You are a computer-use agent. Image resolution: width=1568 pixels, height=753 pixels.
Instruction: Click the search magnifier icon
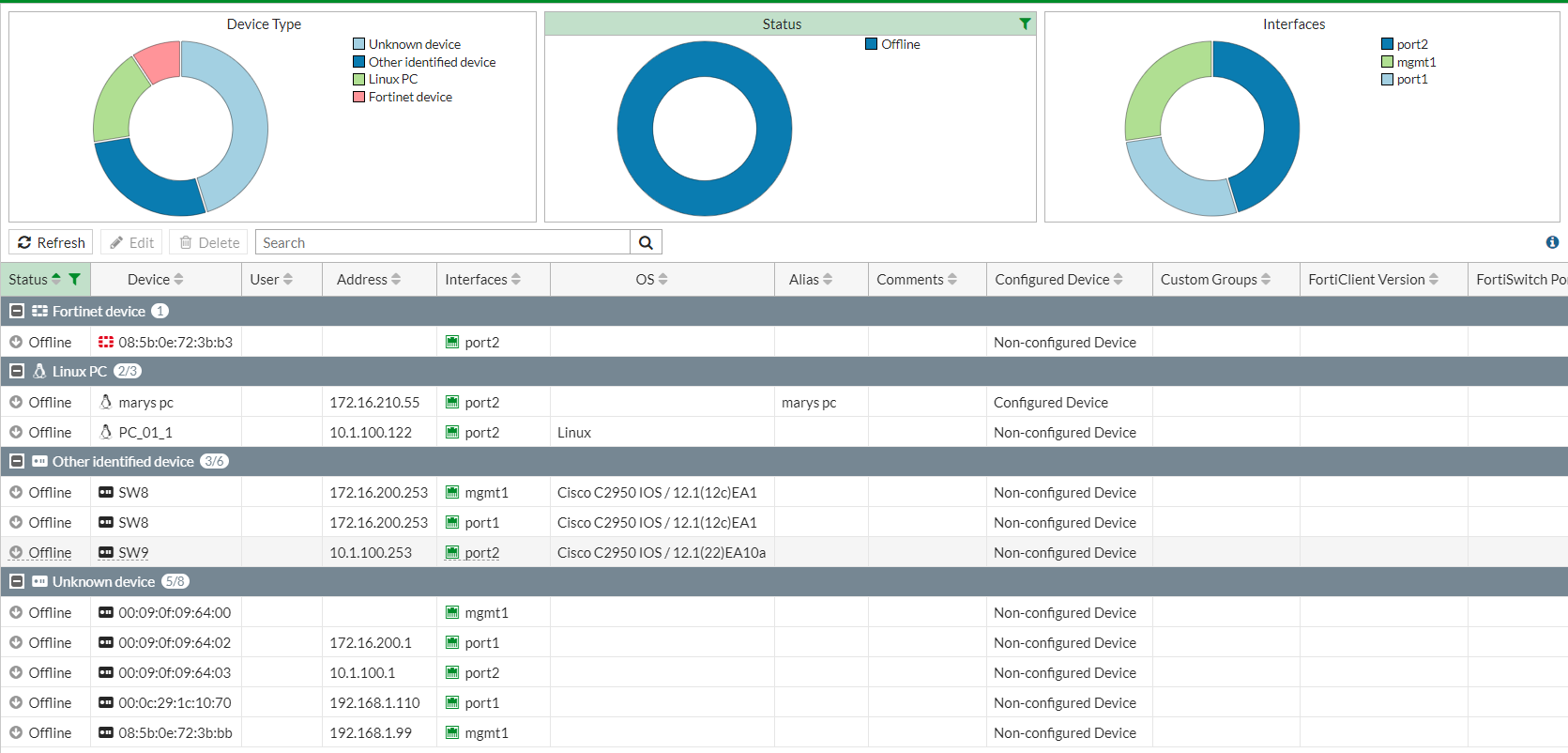tap(646, 242)
